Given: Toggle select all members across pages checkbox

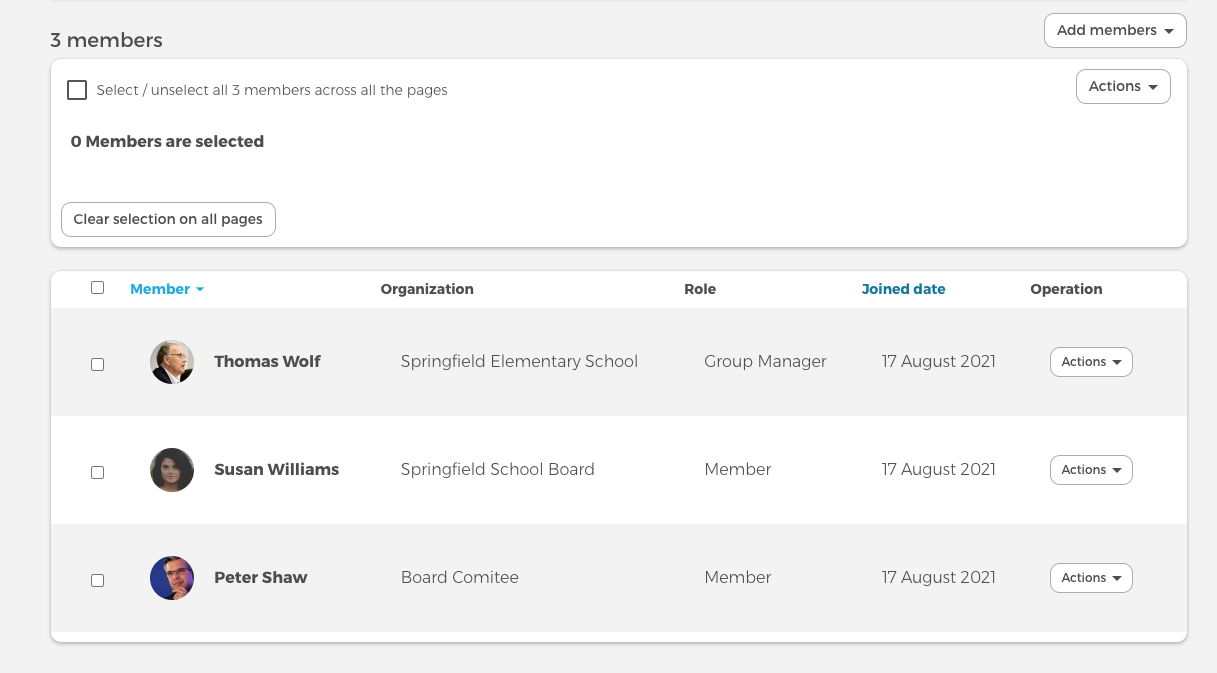Looking at the screenshot, I should pyautogui.click(x=77, y=90).
